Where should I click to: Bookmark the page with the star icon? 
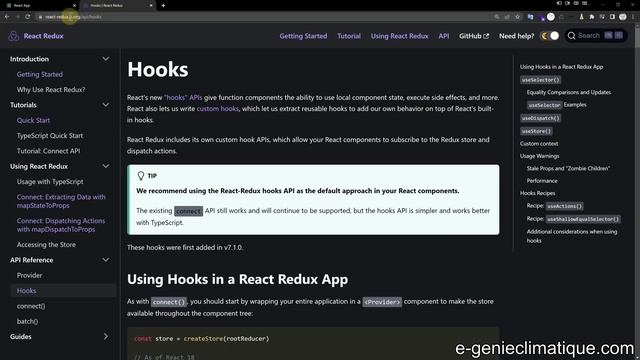click(518, 17)
